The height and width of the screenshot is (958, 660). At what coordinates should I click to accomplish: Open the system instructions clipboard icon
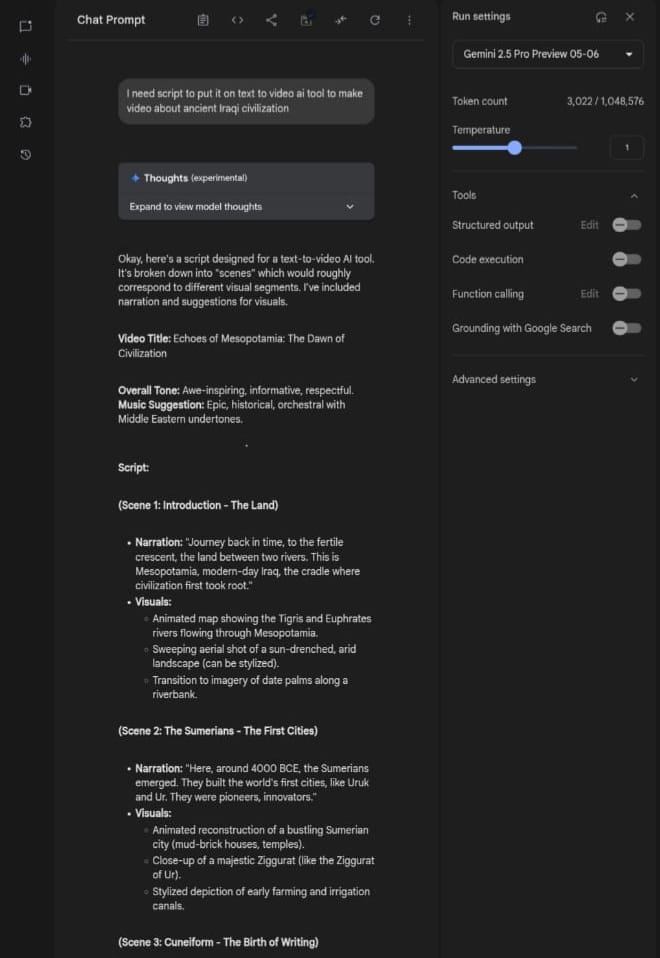point(203,20)
